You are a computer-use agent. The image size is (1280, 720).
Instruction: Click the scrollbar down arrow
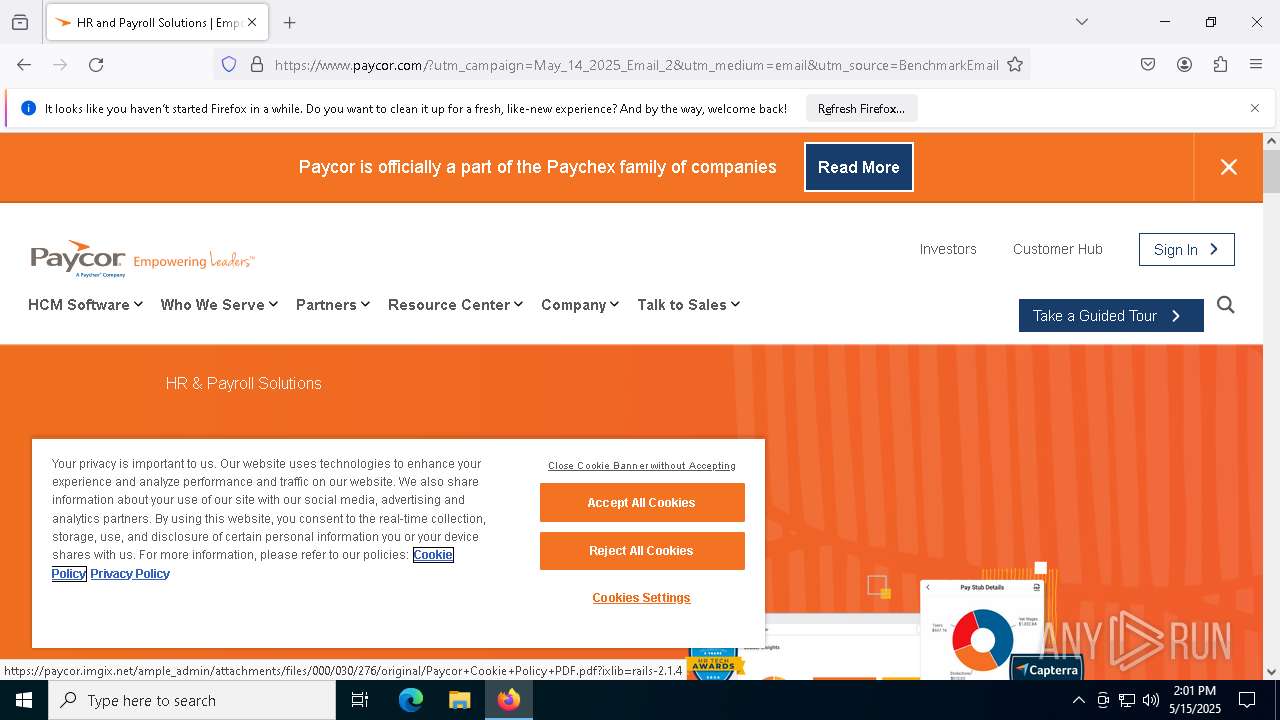1271,672
